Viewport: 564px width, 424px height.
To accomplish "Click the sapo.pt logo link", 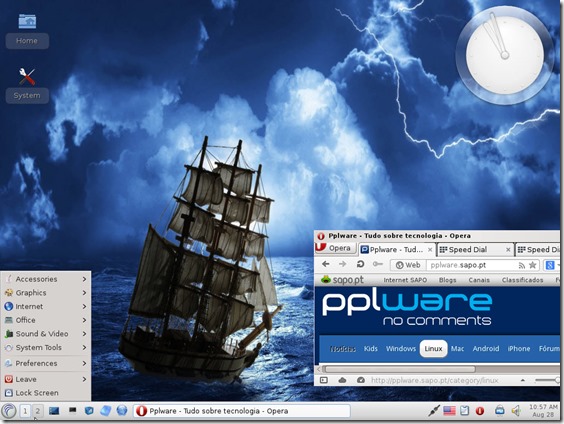I will click(342, 280).
